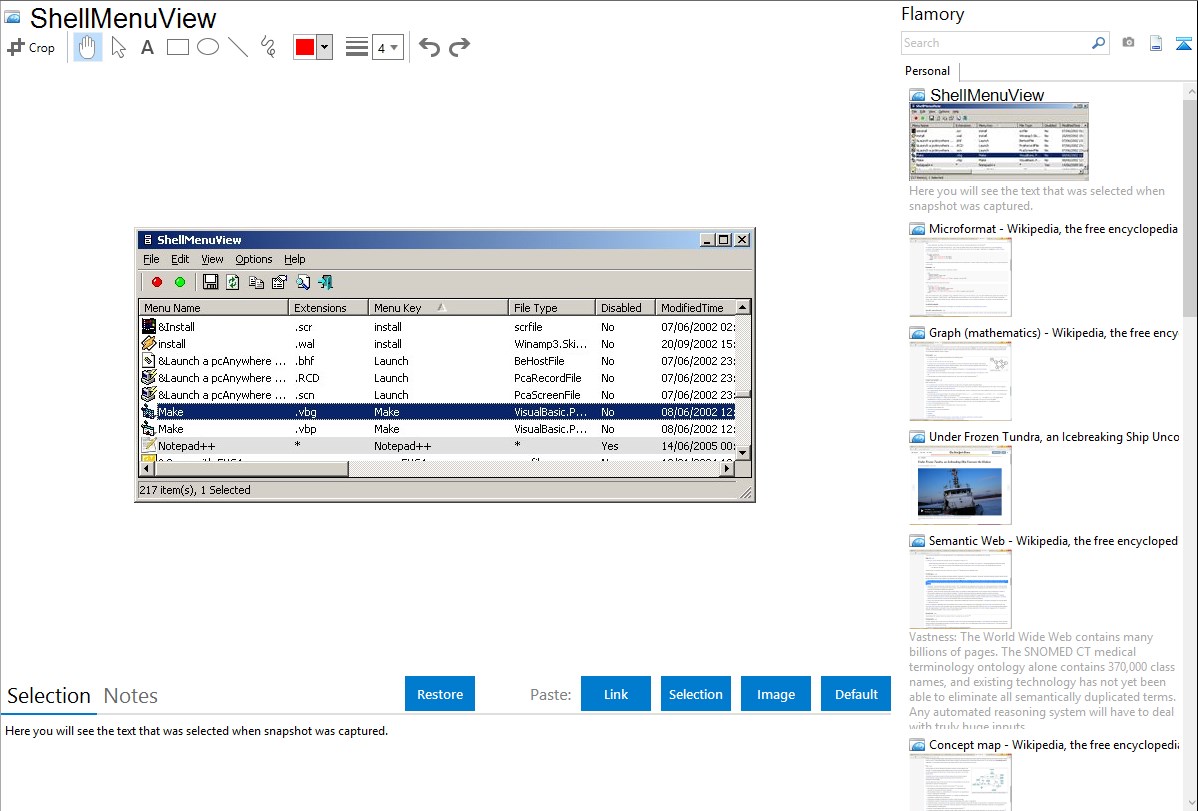Screen dimensions: 1198x811
Task: Open the Options menu in ShellMenuView
Action: (254, 259)
